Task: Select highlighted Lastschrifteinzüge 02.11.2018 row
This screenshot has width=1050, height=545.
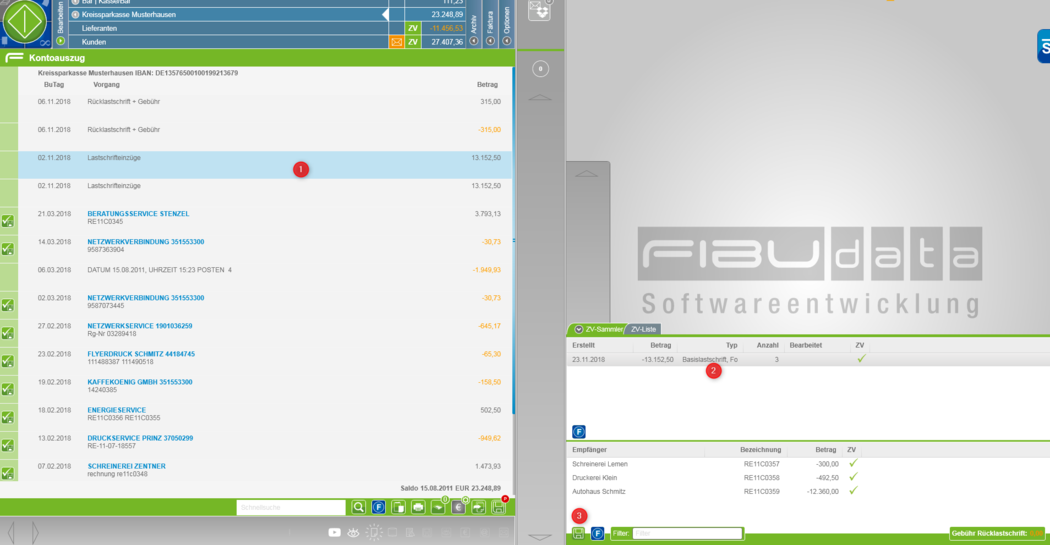Action: pos(265,165)
